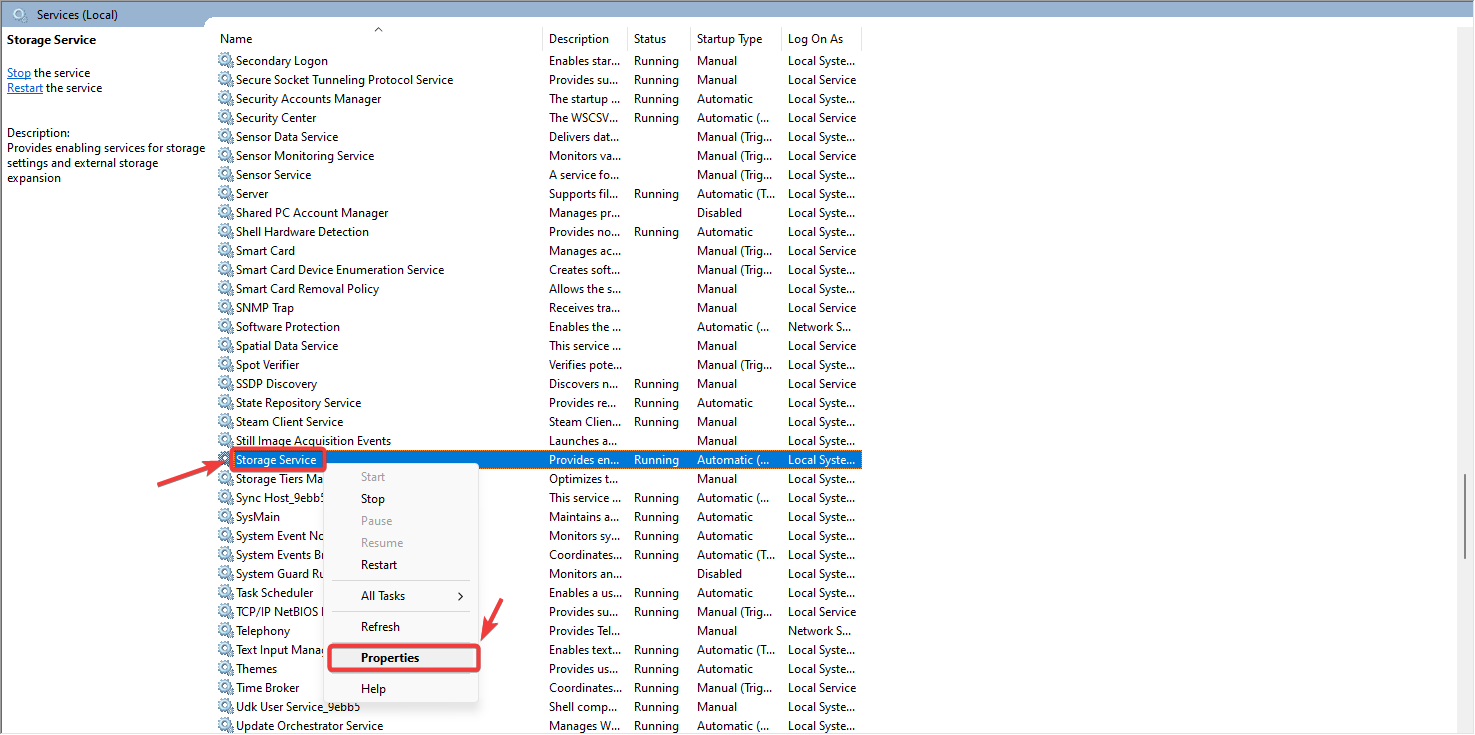Screen dimensions: 1475x735
Task: Click the Services (Local) header icon
Action: 20,15
